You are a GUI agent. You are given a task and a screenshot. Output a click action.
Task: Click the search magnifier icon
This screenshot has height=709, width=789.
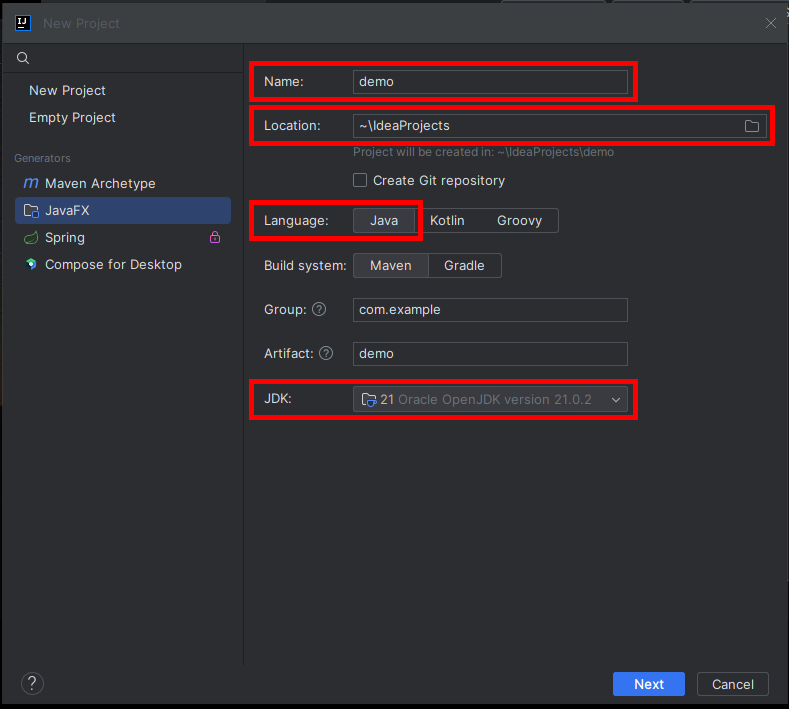click(23, 58)
